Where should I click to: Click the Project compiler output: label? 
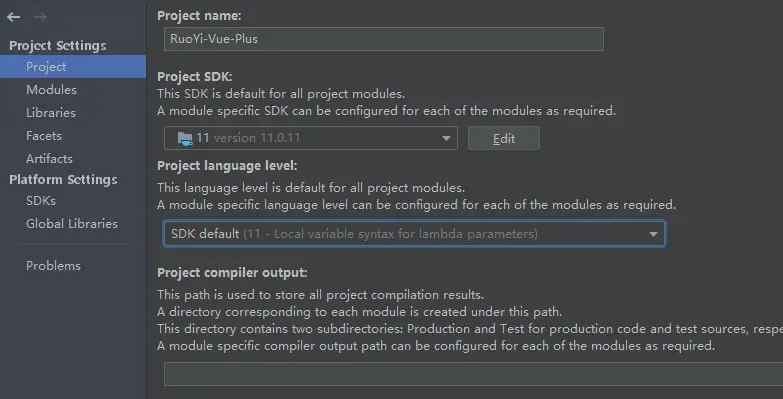click(x=232, y=273)
